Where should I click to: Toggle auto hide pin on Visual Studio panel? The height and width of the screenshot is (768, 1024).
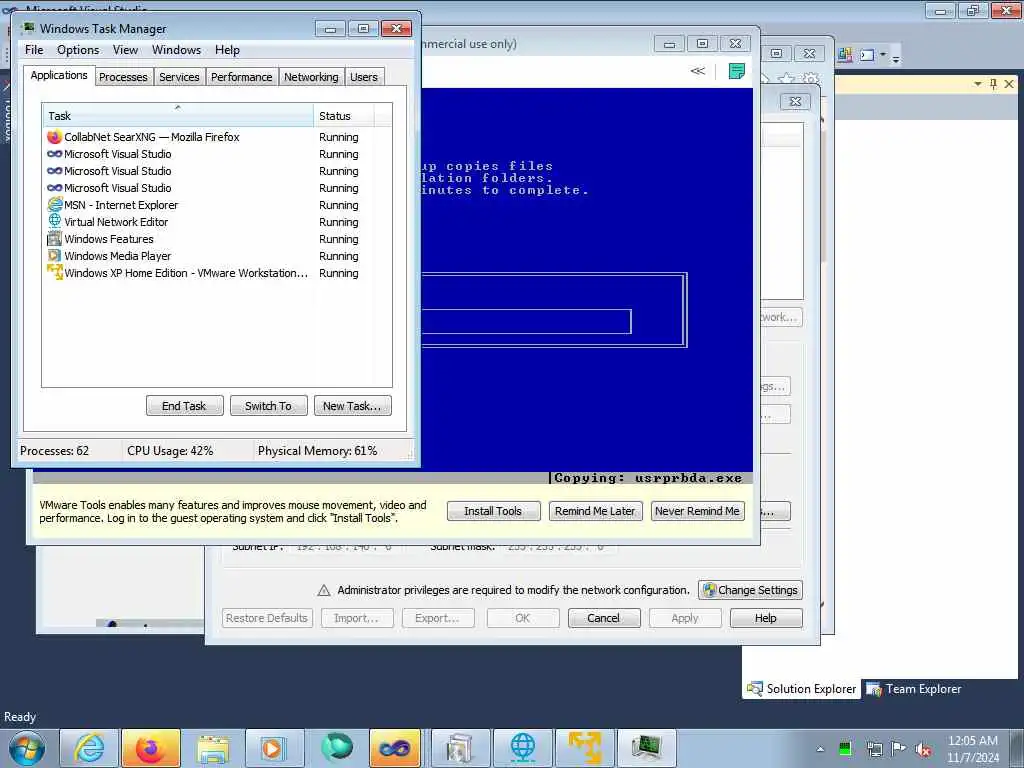993,84
